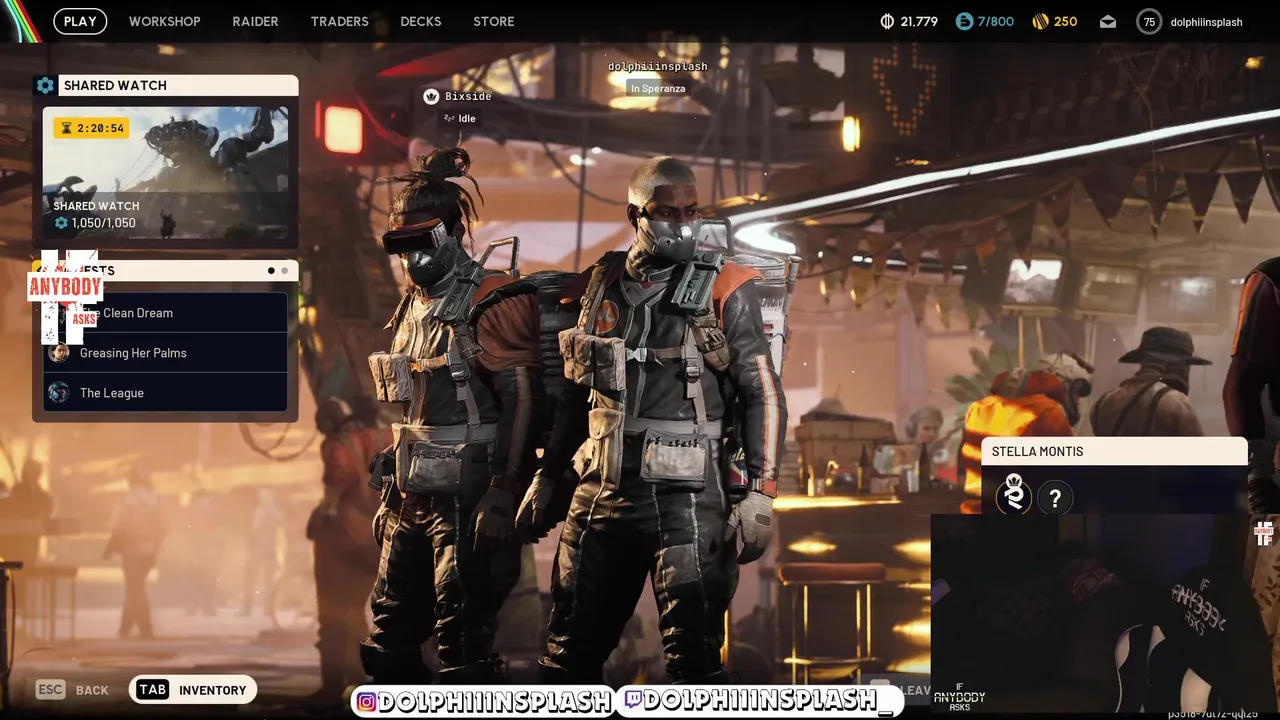Select party member name Bixside

[x=468, y=96]
